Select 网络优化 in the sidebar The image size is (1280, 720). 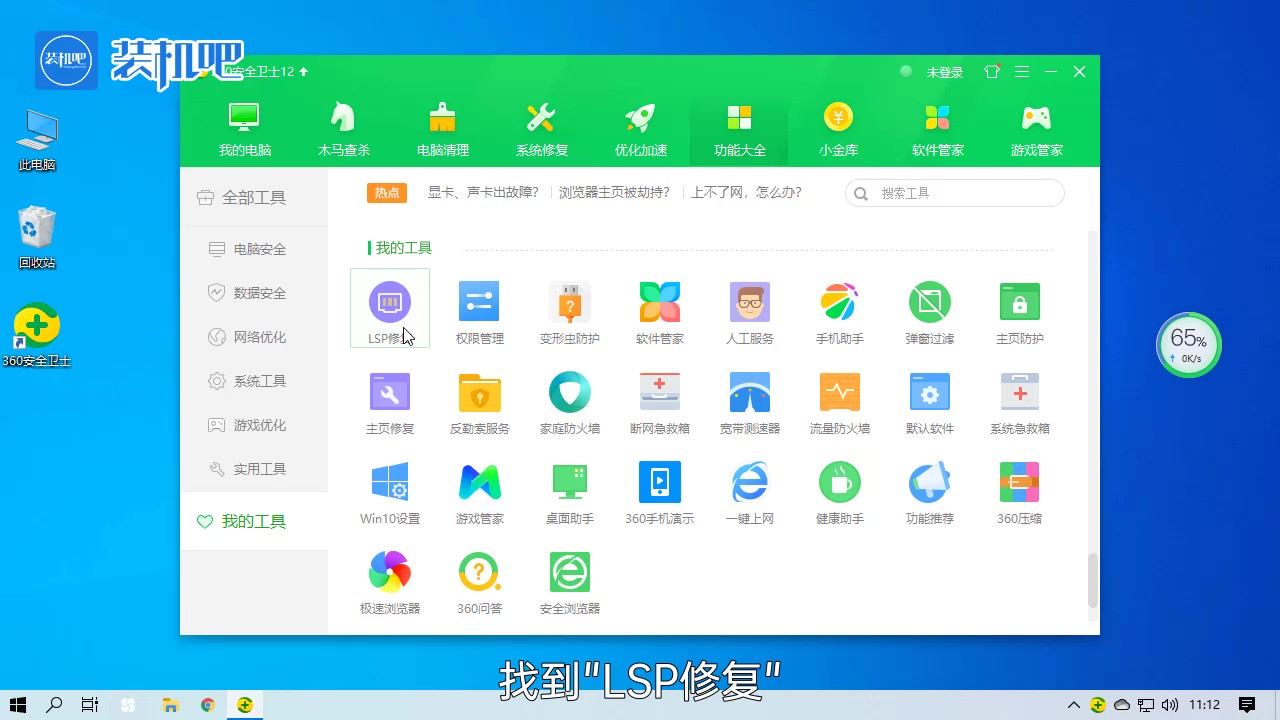point(259,337)
